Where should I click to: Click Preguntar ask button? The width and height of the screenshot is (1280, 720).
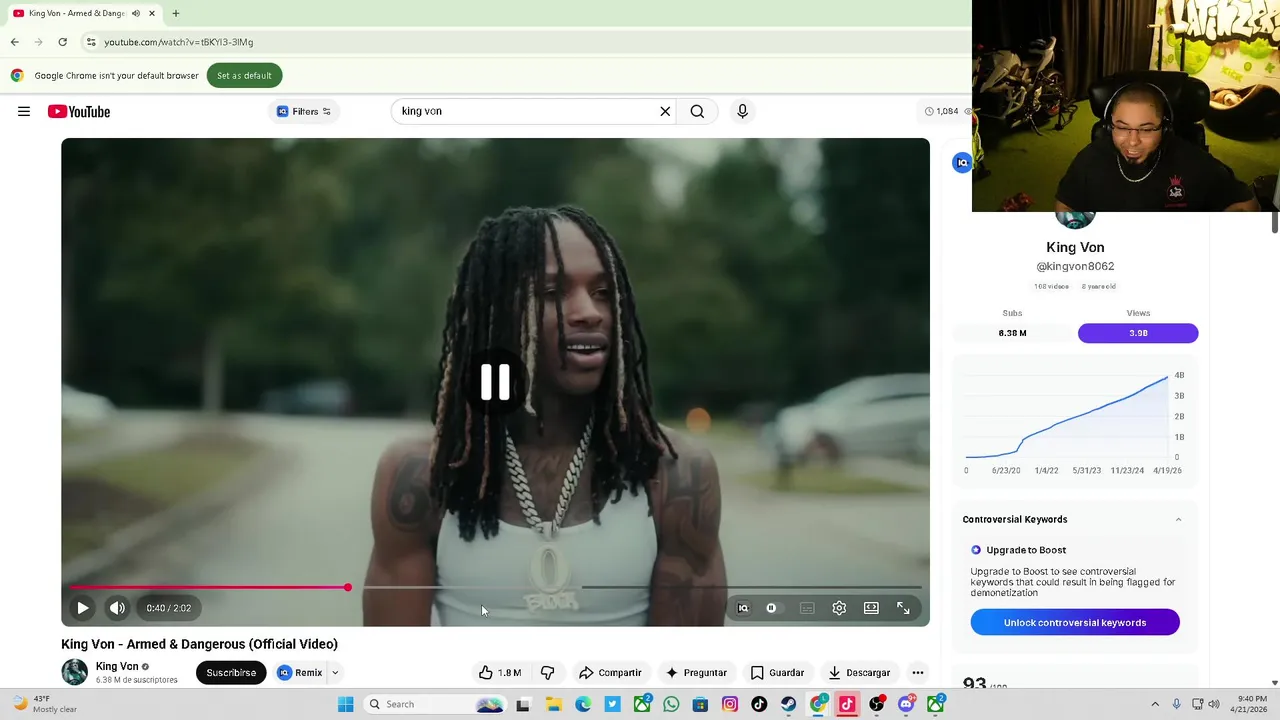pyautogui.click(x=696, y=673)
